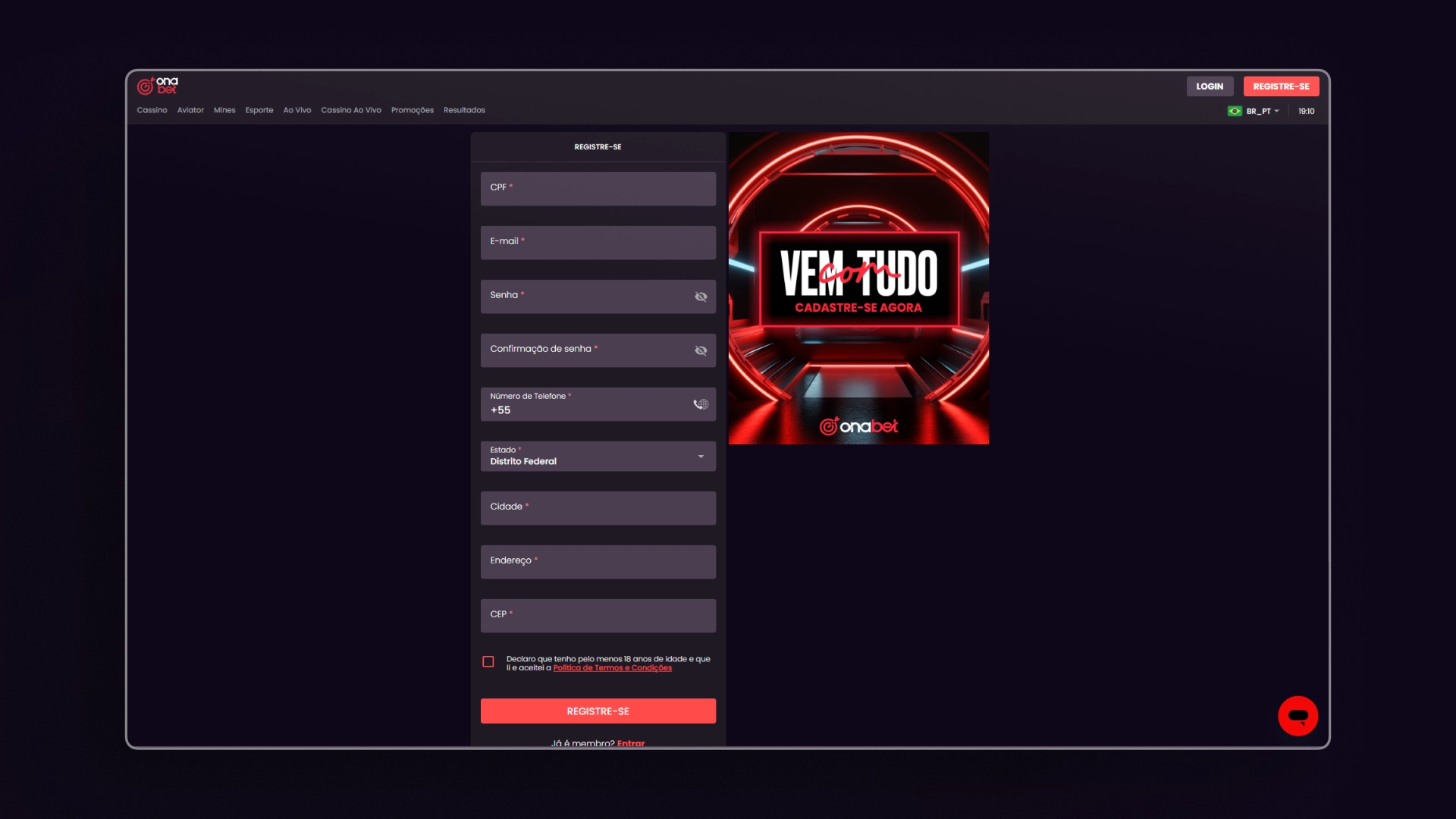Click the phone globe icon
This screenshot has height=819, width=1456.
(701, 404)
